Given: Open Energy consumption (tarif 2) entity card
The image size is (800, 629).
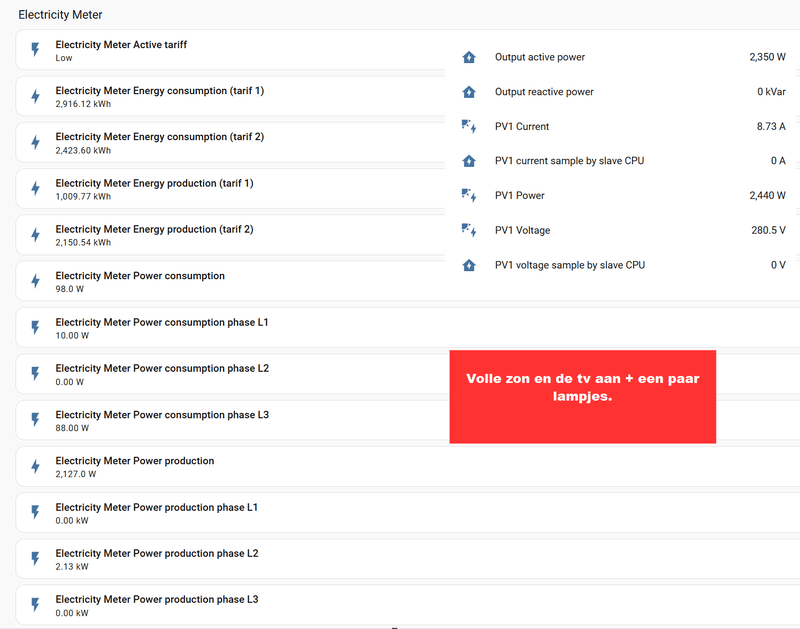Looking at the screenshot, I should tap(160, 142).
